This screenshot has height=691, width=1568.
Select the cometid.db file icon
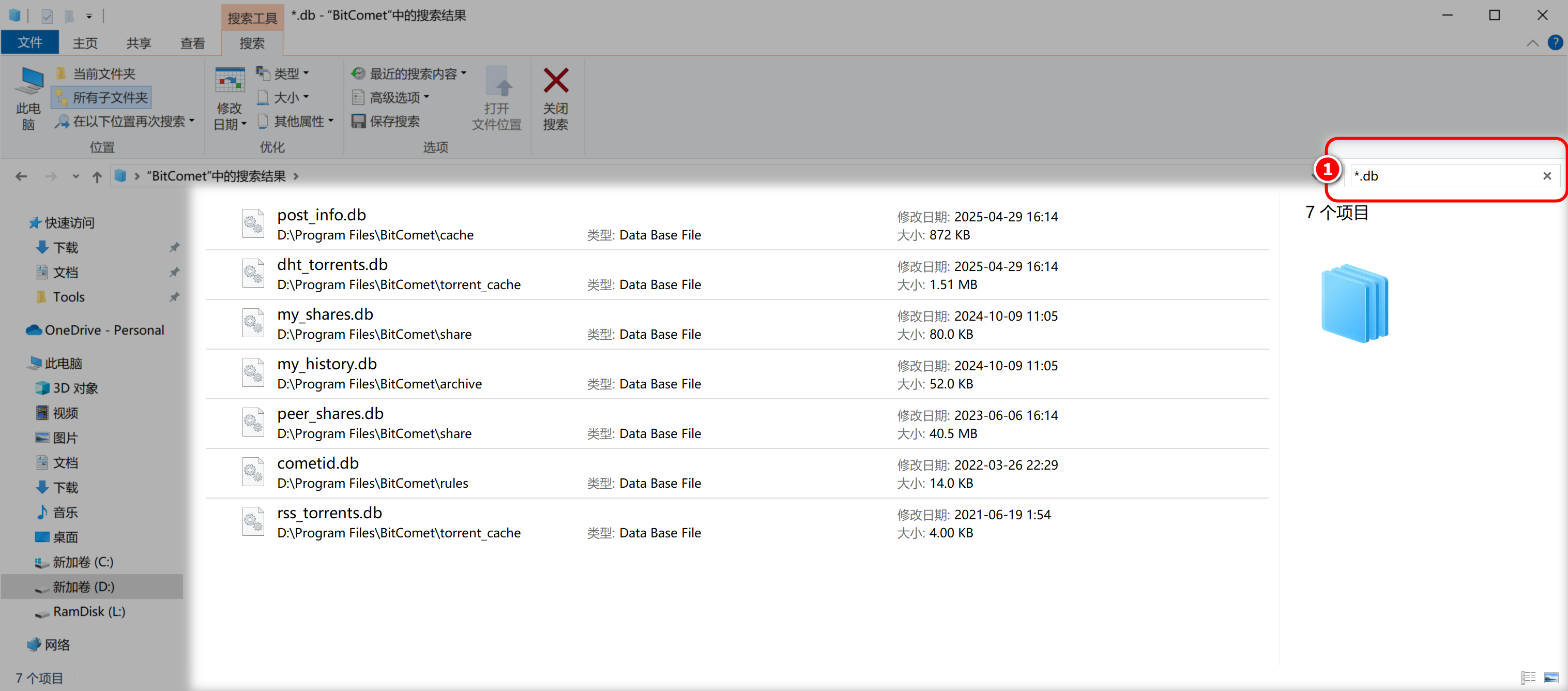point(253,472)
